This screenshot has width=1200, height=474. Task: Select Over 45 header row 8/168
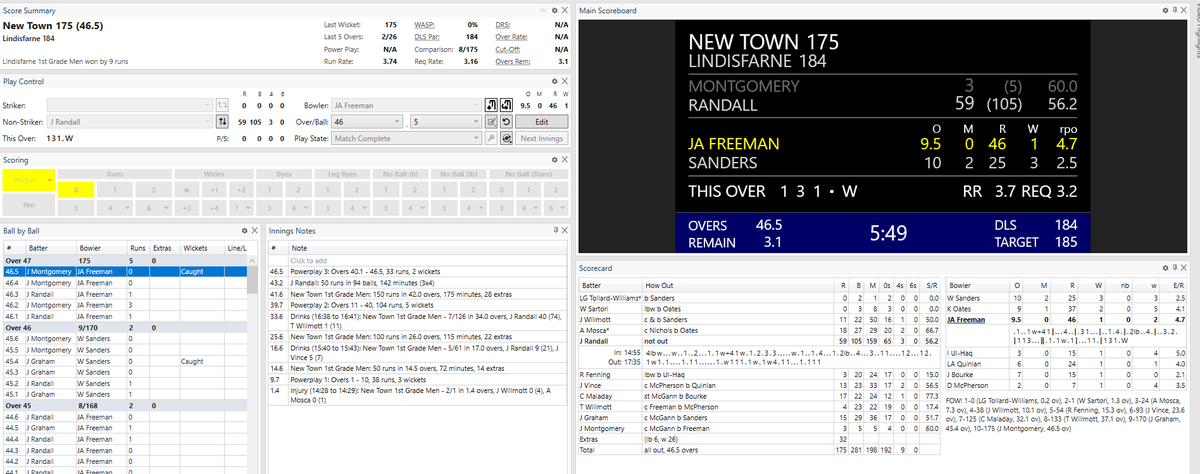123,407
